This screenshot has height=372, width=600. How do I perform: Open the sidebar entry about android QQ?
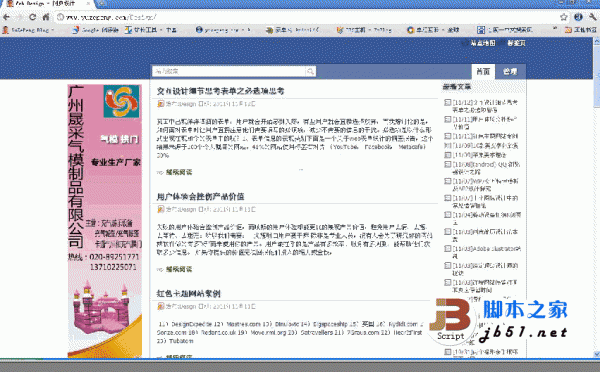[x=486, y=168]
